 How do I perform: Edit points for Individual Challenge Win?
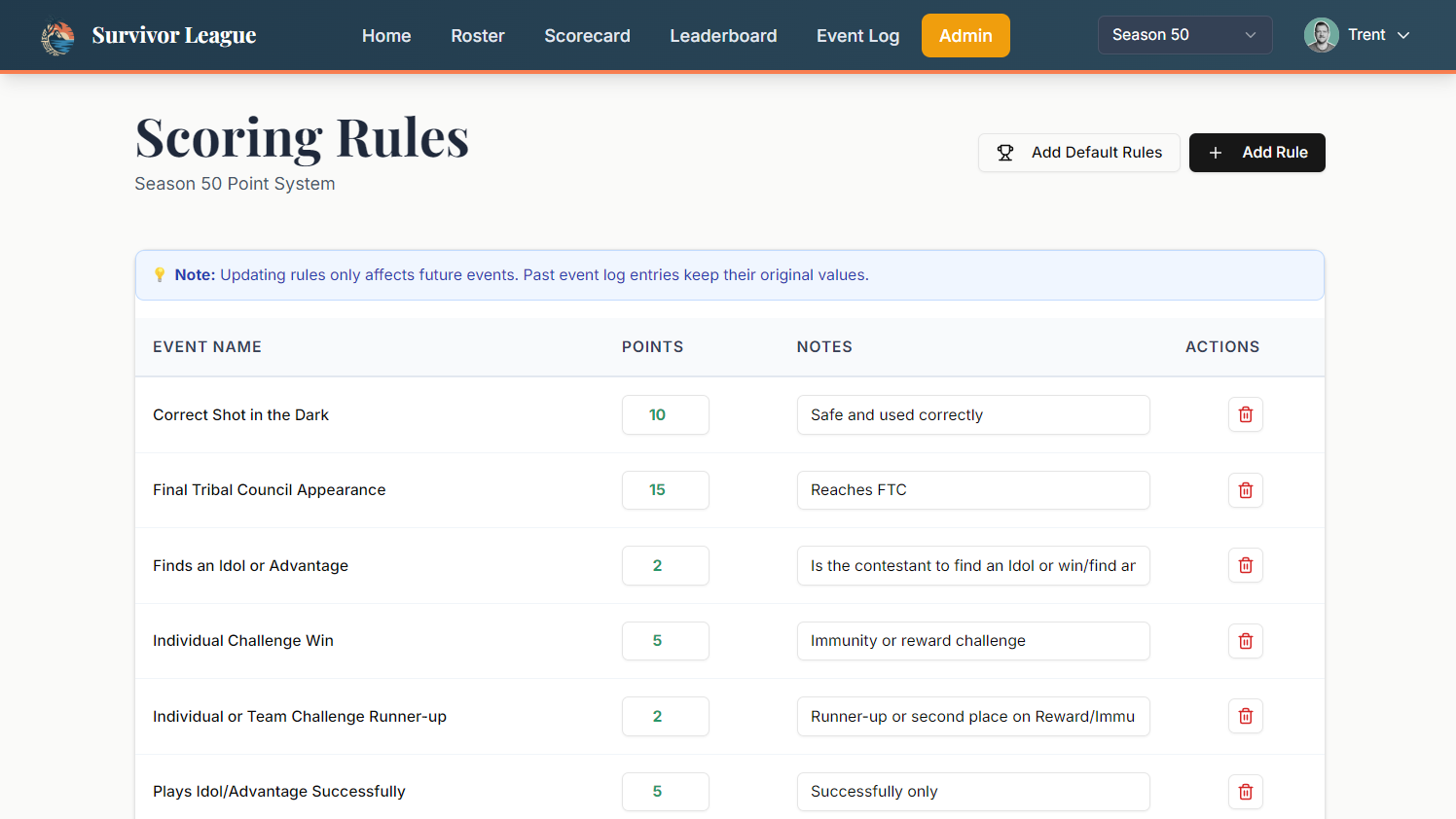(666, 641)
